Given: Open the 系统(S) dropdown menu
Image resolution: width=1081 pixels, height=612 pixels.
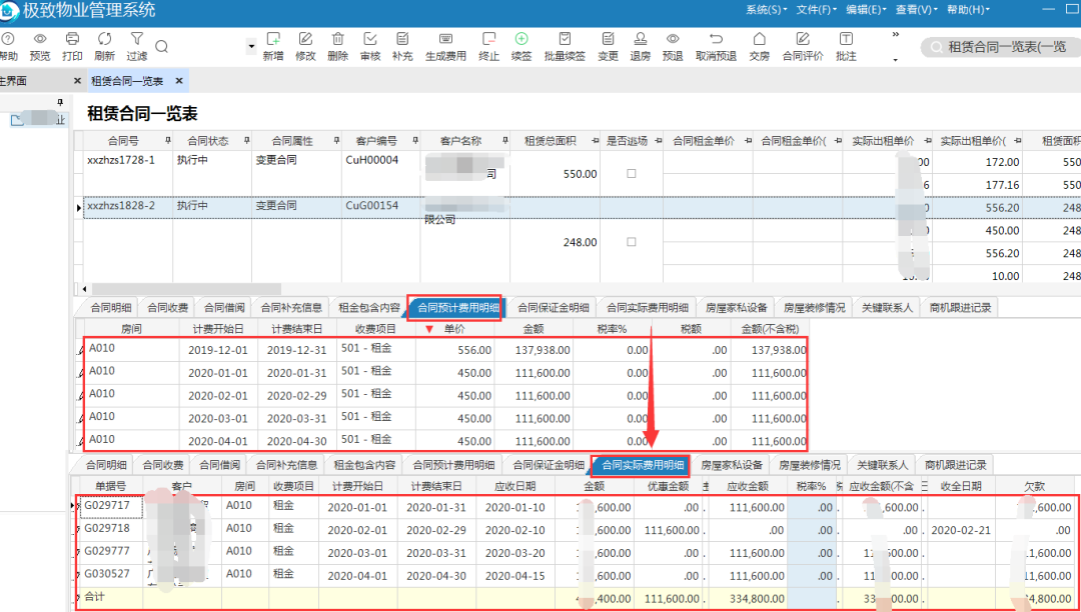Looking at the screenshot, I should (x=766, y=10).
